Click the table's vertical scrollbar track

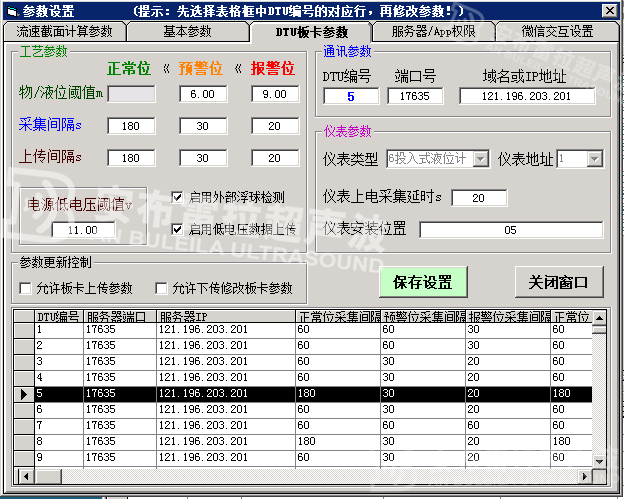point(598,420)
